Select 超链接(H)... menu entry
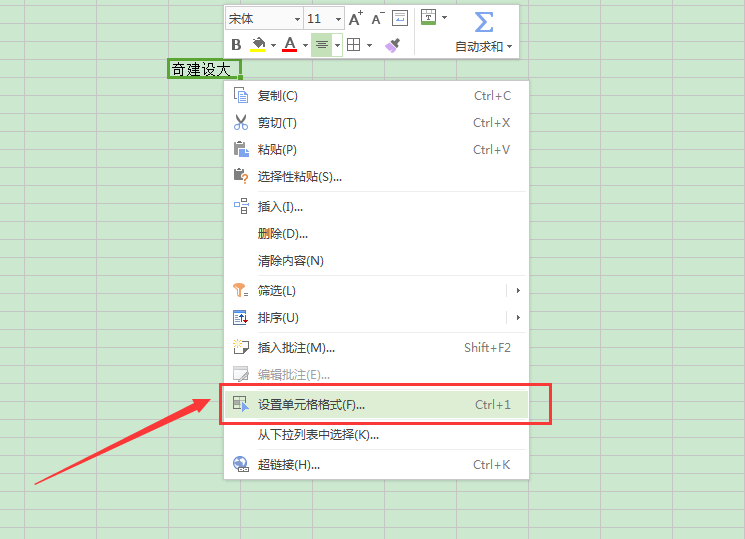 (x=376, y=465)
